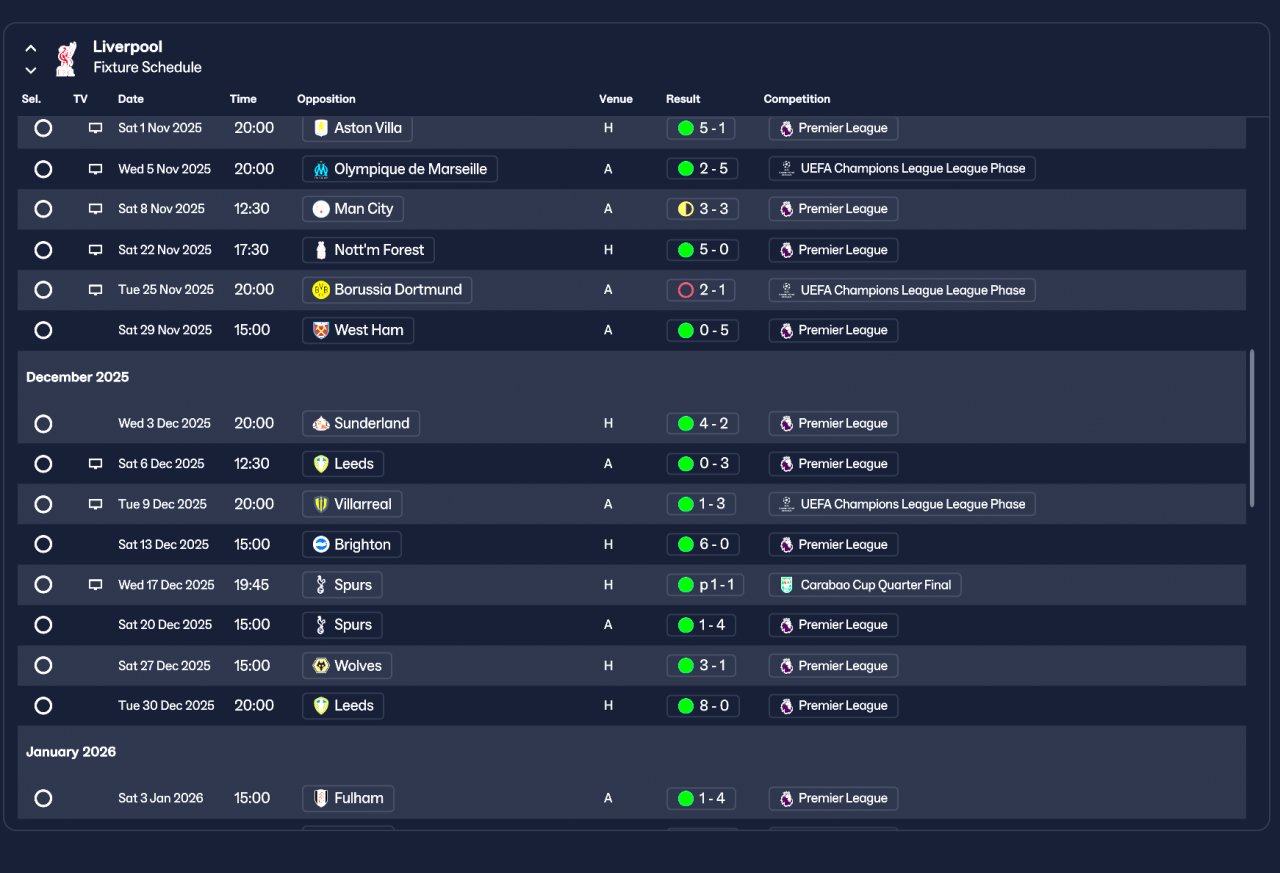Click the Sel. column header
Image resolution: width=1280 pixels, height=873 pixels.
[x=31, y=99]
